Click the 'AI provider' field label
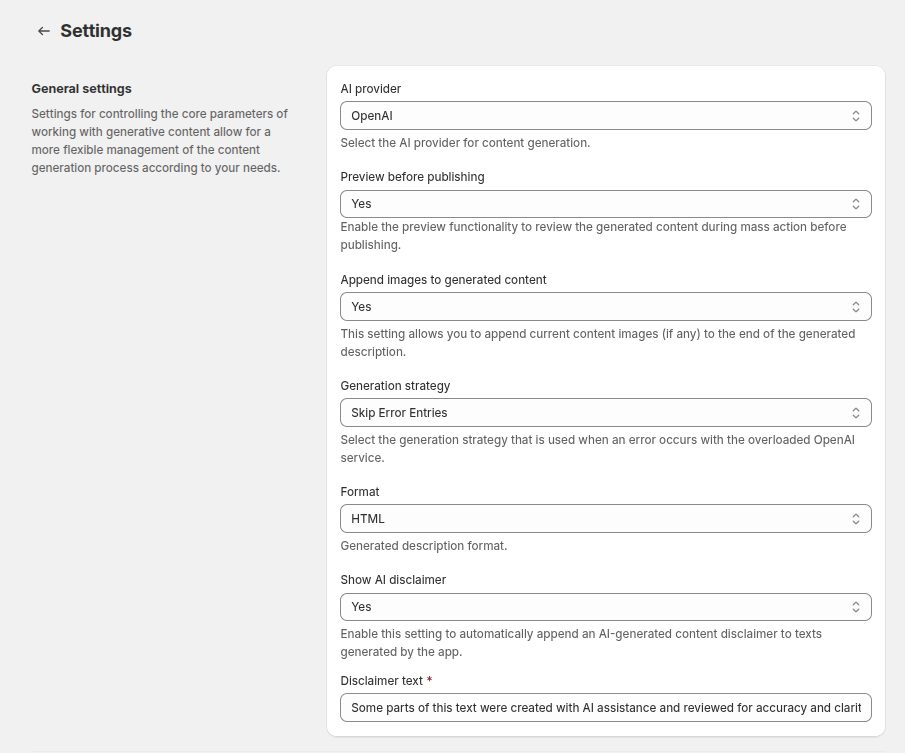Screen dimensions: 905x753 371,89
